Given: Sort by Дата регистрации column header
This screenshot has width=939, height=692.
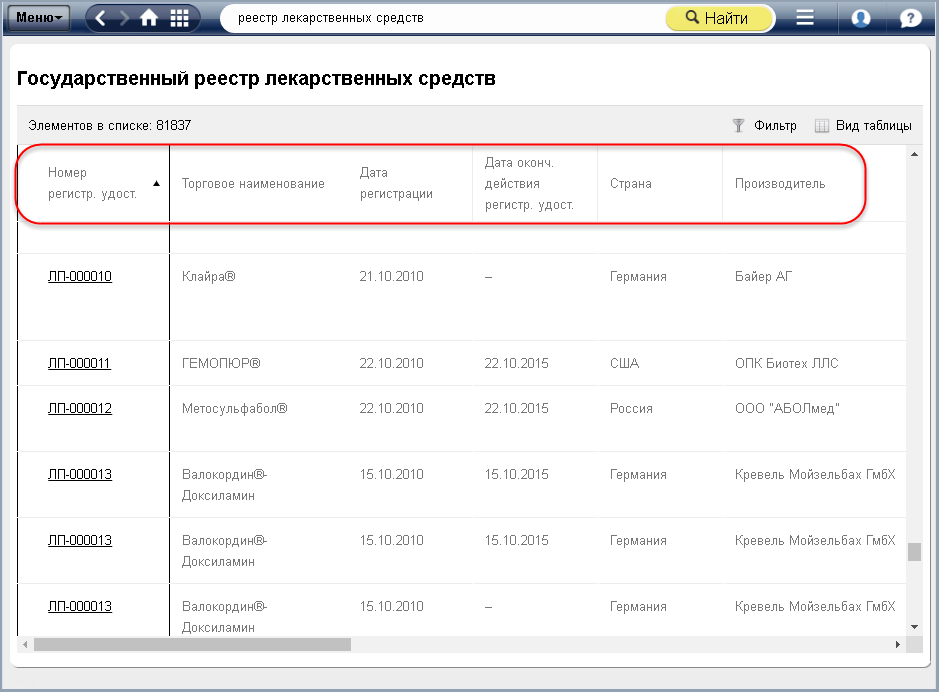Looking at the screenshot, I should (396, 183).
